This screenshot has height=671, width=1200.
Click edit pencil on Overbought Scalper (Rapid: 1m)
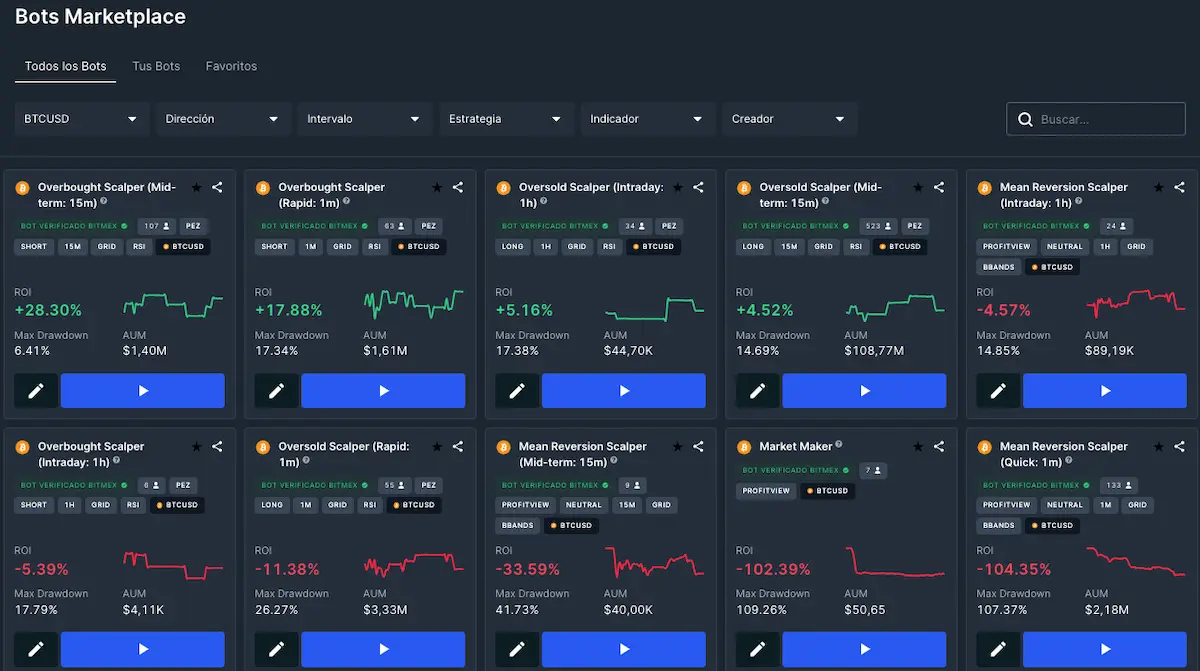point(276,391)
